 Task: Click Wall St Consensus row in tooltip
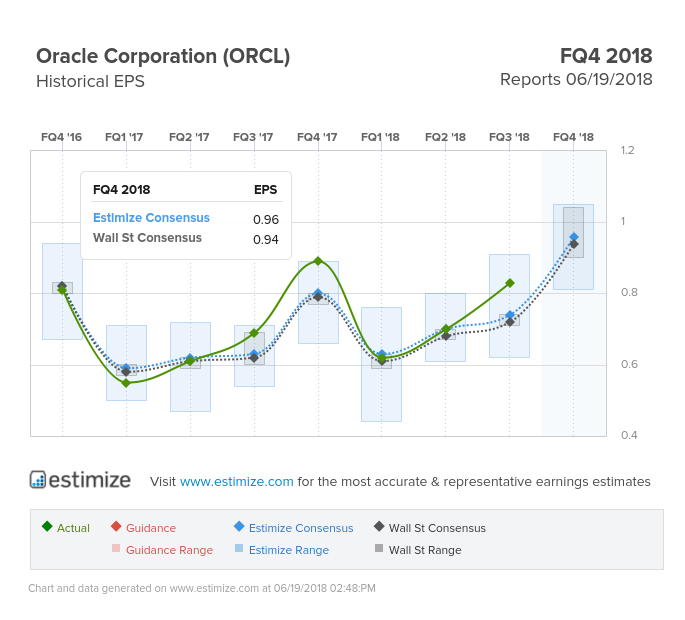click(x=187, y=239)
